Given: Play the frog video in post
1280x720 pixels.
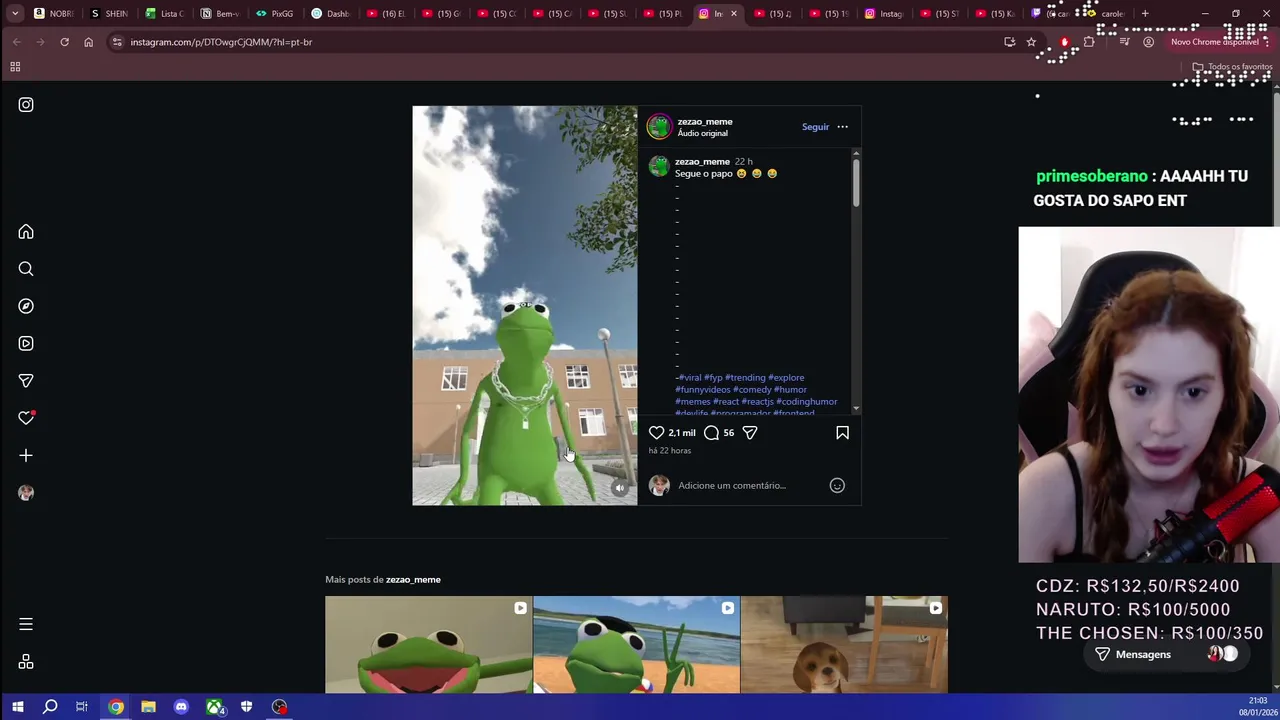Looking at the screenshot, I should click(x=524, y=305).
